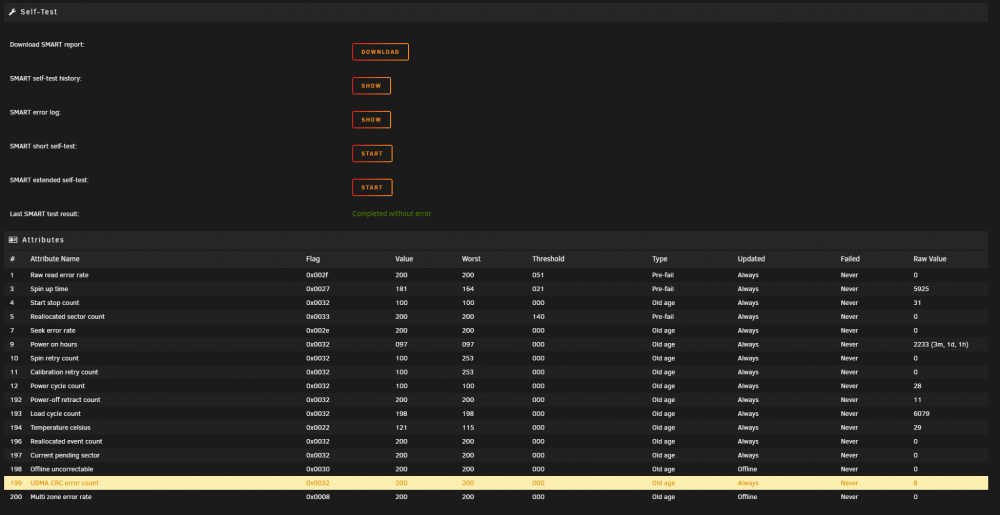Select the 'Current pending sector' attribute
This screenshot has width=1000, height=515.
(x=496, y=455)
